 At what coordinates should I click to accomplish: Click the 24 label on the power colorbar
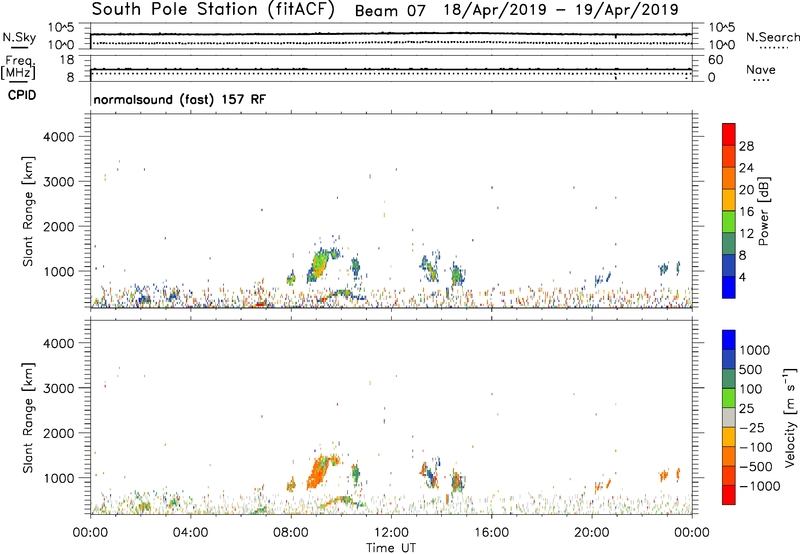(746, 168)
